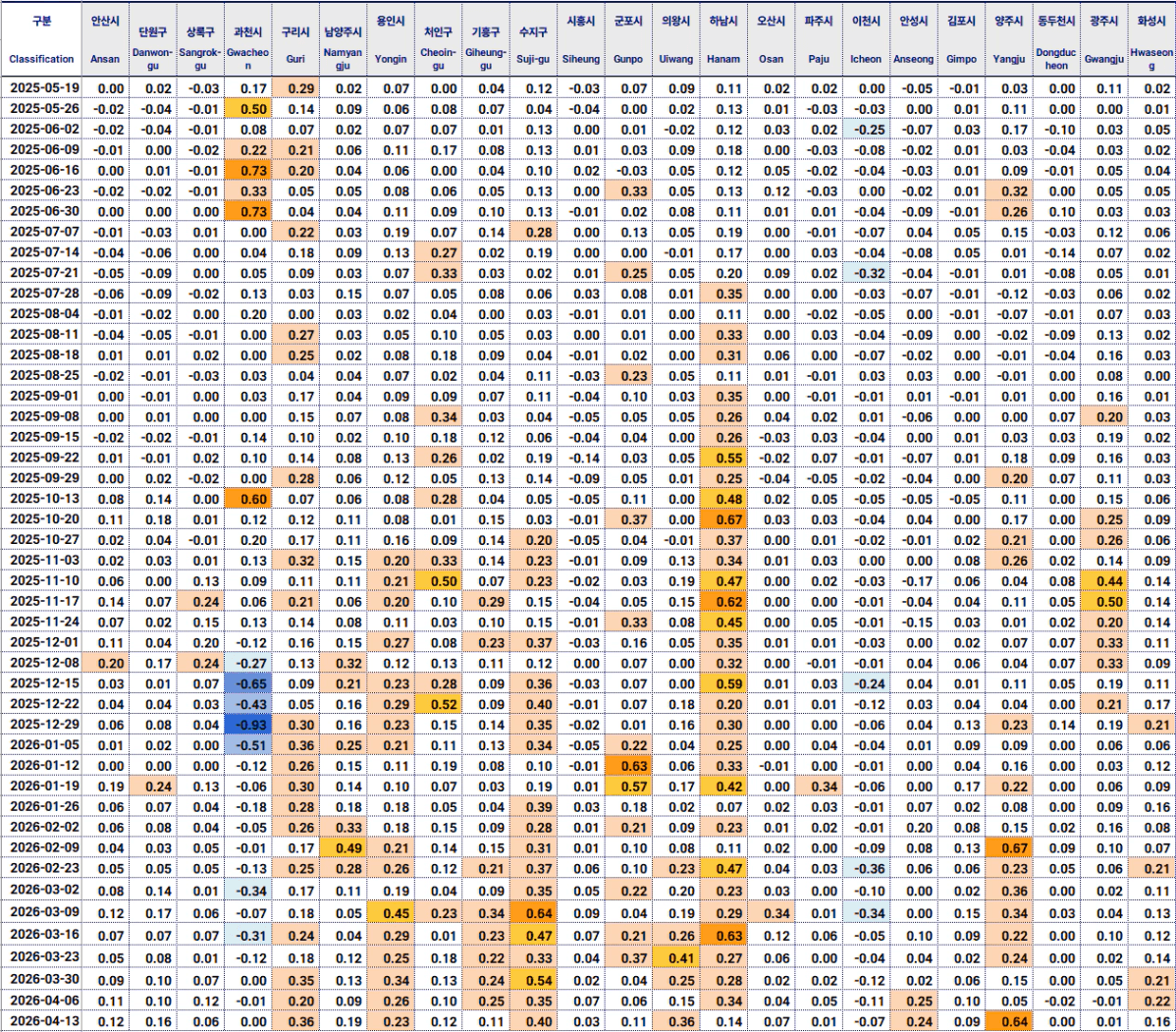Click the 용인시 Yongin column header
Image resolution: width=1176 pixels, height=1032 pixels.
pyautogui.click(x=391, y=38)
